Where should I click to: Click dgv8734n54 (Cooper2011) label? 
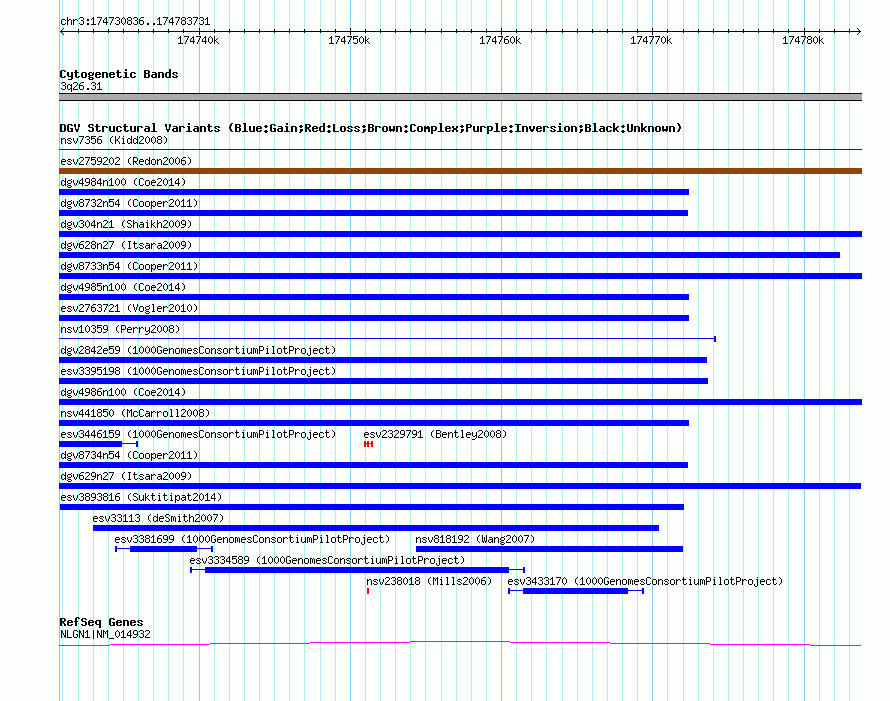[x=129, y=455]
